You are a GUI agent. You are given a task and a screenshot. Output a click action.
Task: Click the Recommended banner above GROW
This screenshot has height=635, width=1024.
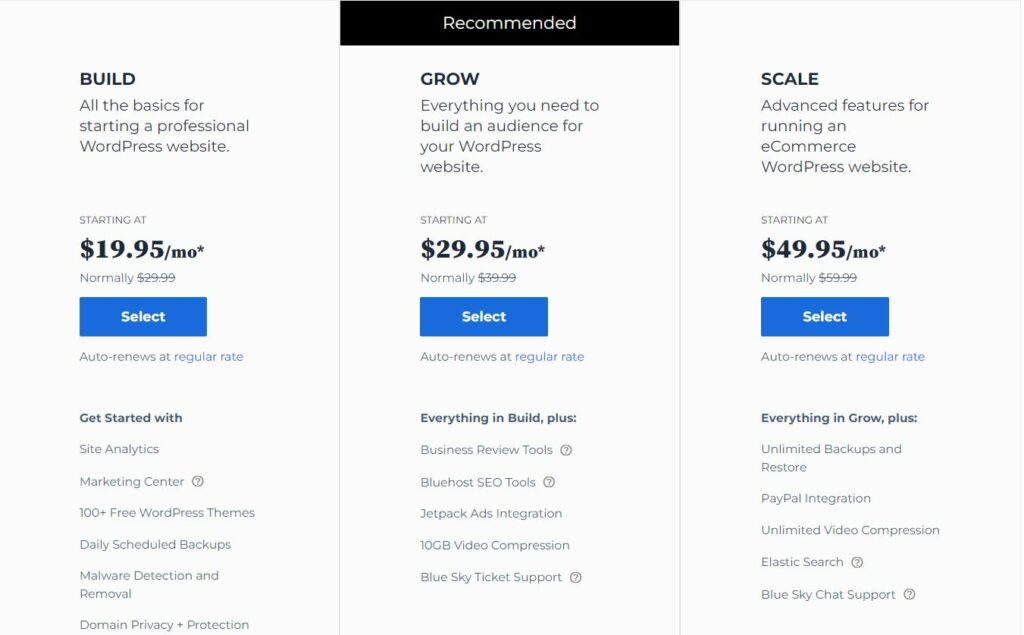pyautogui.click(x=509, y=23)
